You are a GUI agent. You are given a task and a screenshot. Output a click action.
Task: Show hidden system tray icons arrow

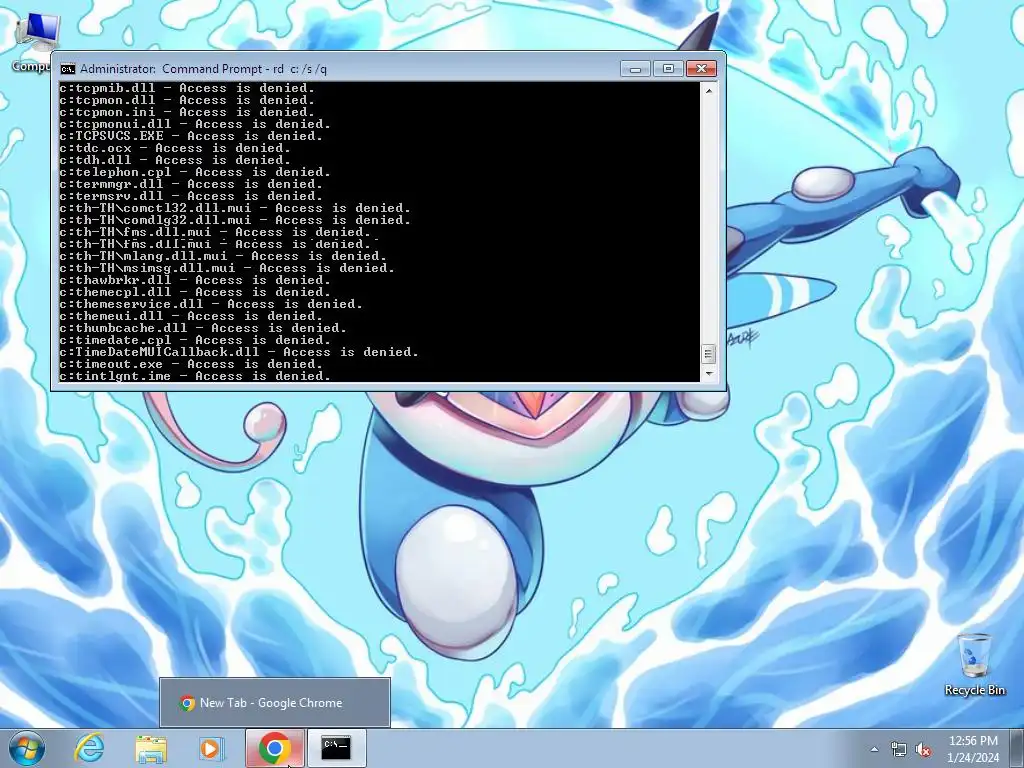point(874,750)
